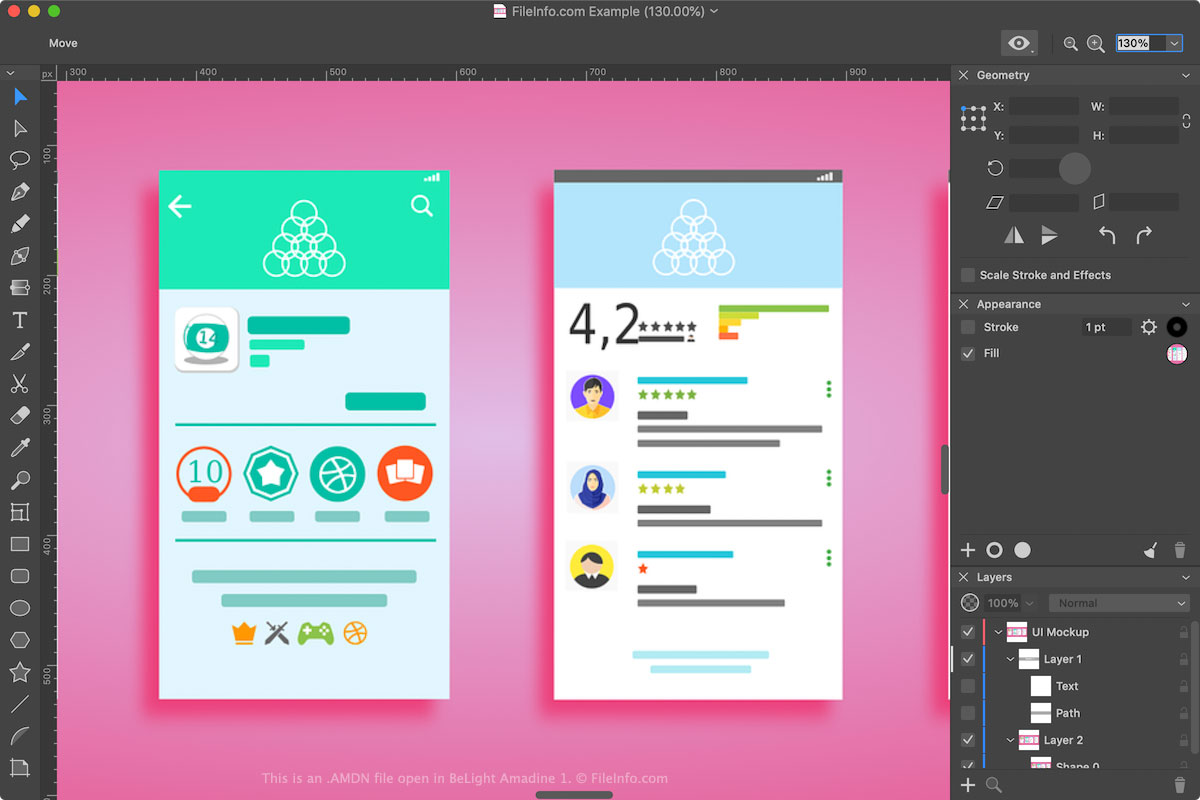Image resolution: width=1200 pixels, height=800 pixels.
Task: Toggle visibility of Layer 1
Action: pos(968,659)
